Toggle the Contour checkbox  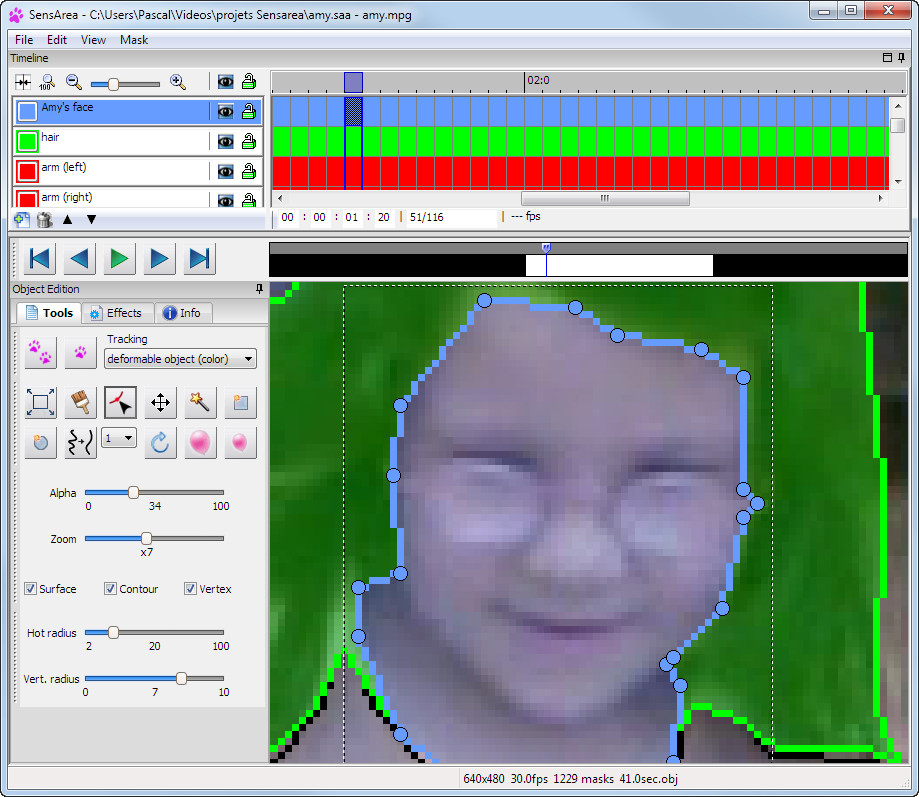click(x=111, y=589)
